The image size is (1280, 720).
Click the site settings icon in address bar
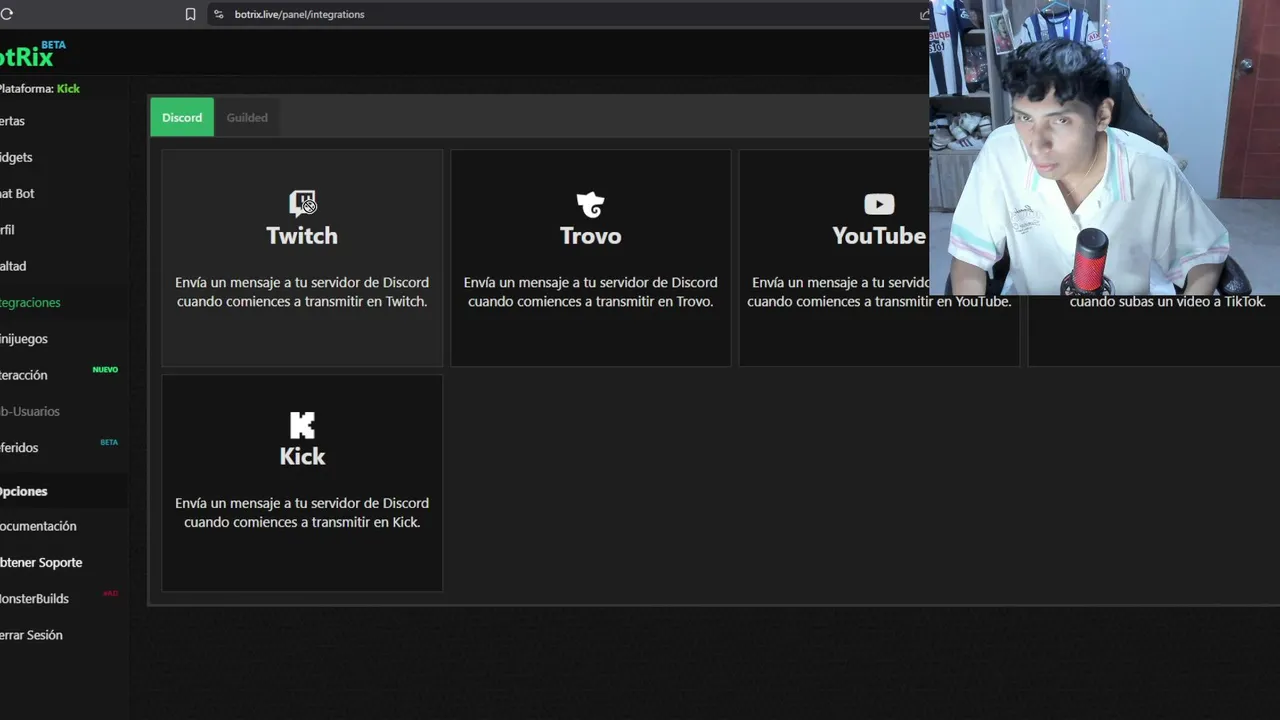(x=219, y=14)
